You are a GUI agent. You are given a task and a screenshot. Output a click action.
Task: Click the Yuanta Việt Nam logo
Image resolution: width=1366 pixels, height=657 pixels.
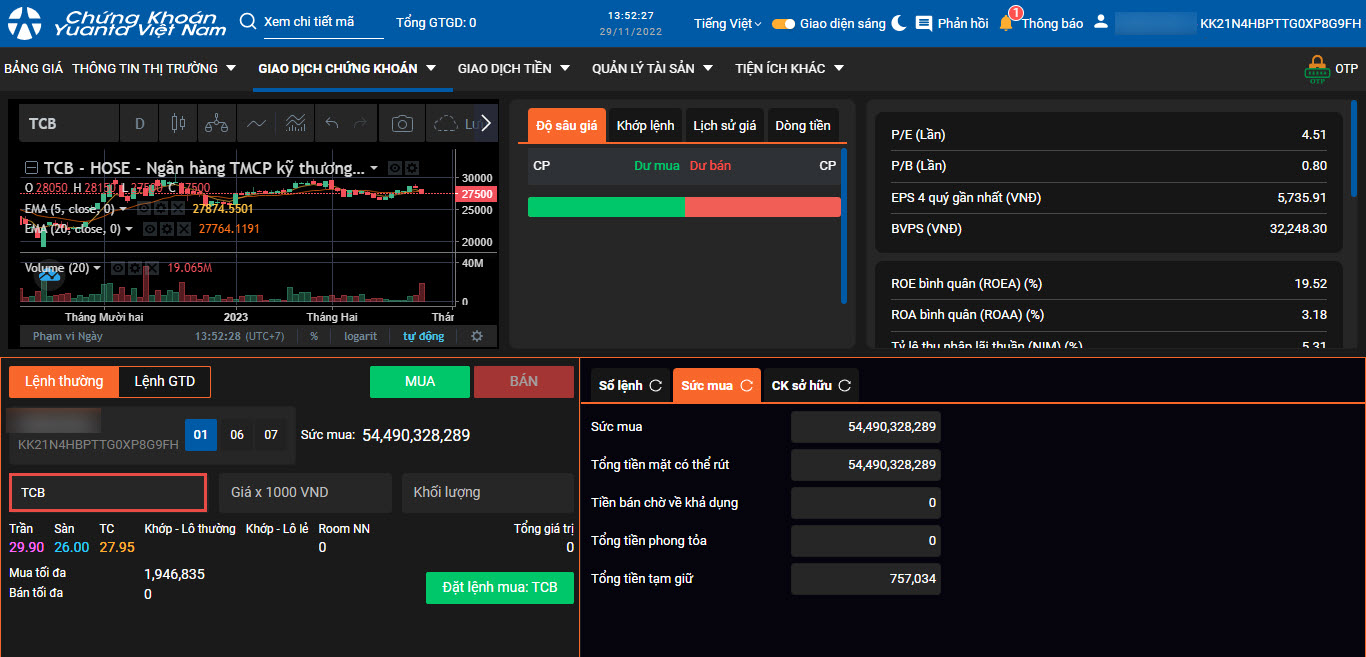pyautogui.click(x=116, y=23)
